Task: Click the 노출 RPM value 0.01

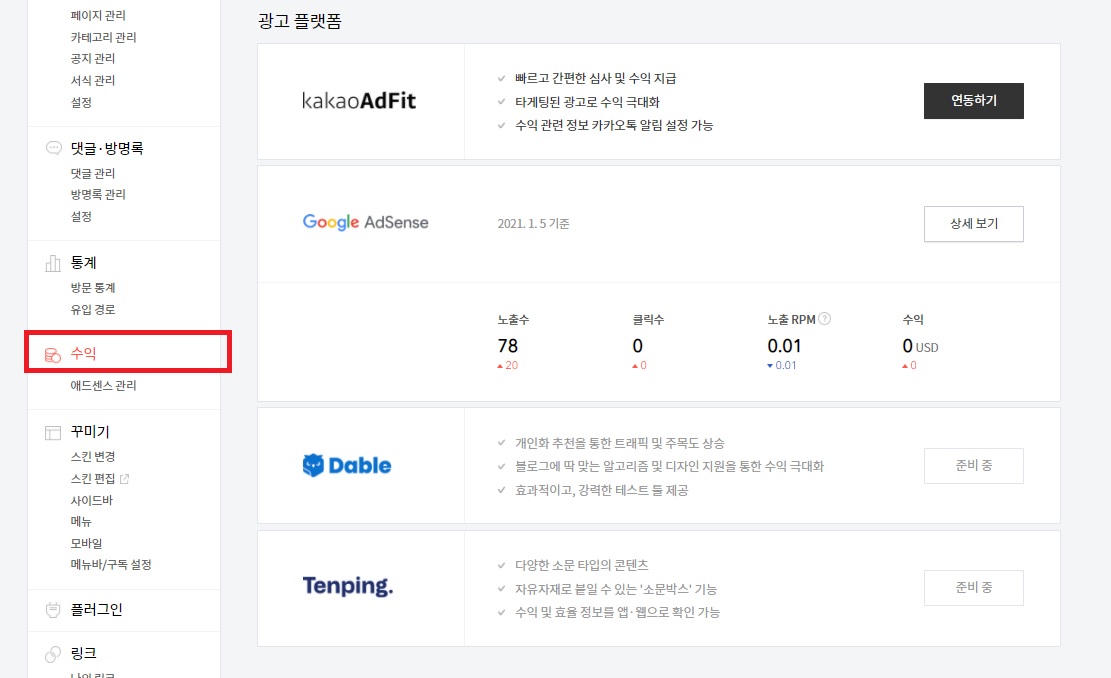Action: click(x=784, y=346)
